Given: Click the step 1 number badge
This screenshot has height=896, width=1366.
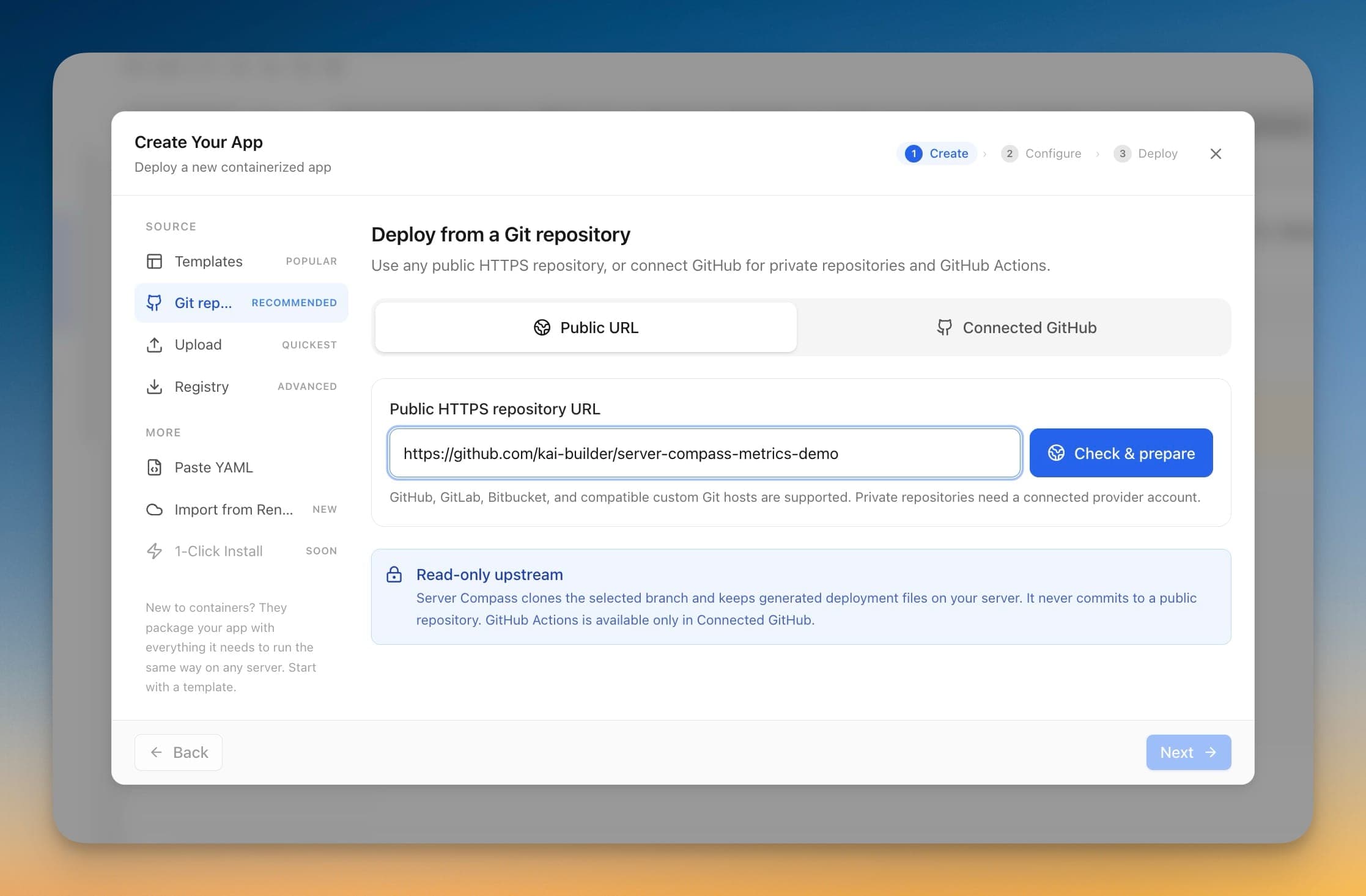Looking at the screenshot, I should (914, 153).
